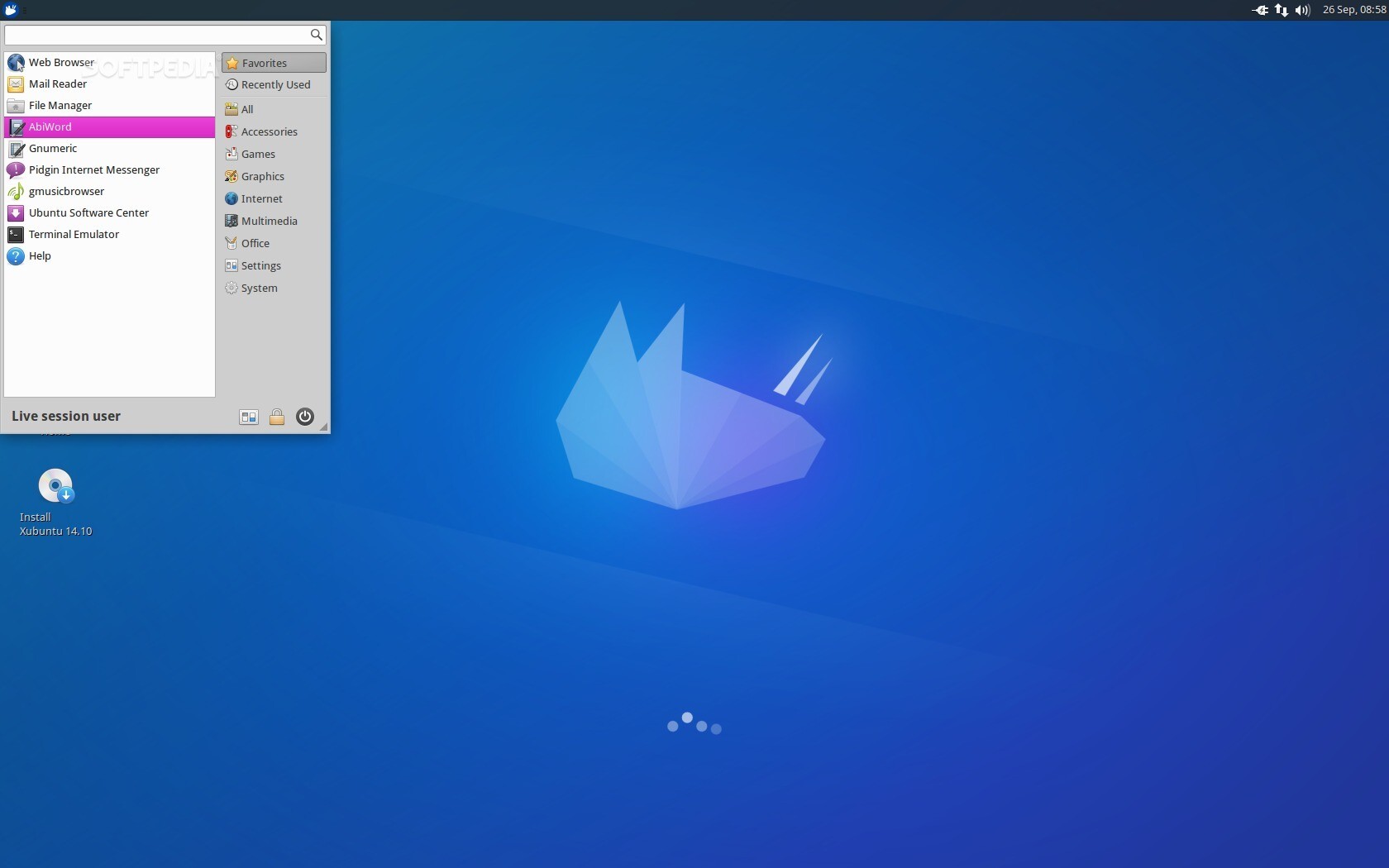Open the Office application category
The width and height of the screenshot is (1389, 868).
(254, 242)
